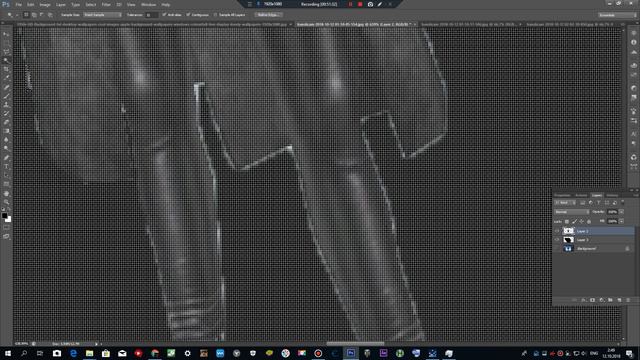Click Add to selection icon in options bar
640x360 pixels.
point(34,15)
